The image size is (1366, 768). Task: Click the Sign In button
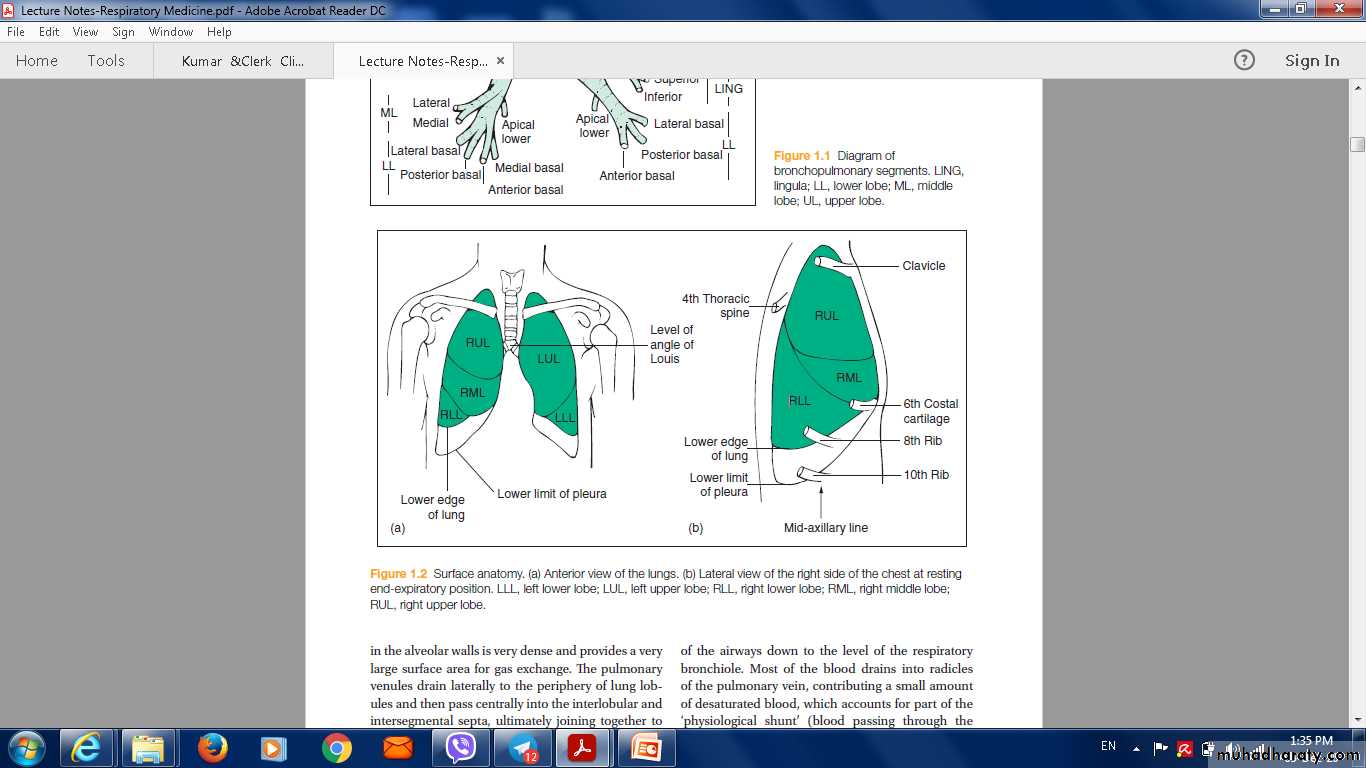[x=1312, y=61]
